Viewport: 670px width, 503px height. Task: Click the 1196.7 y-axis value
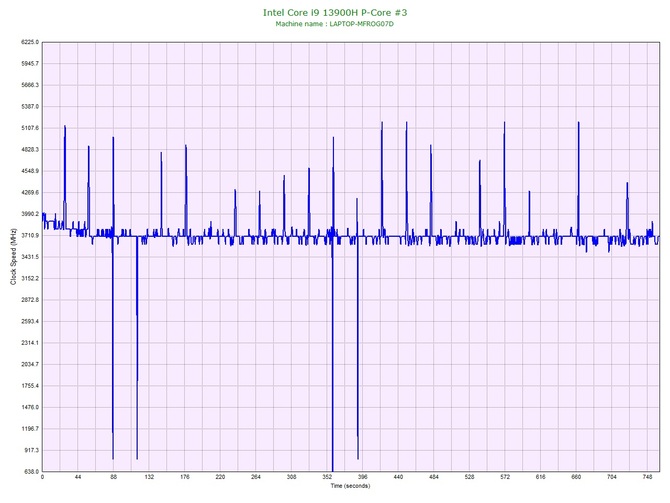click(30, 429)
